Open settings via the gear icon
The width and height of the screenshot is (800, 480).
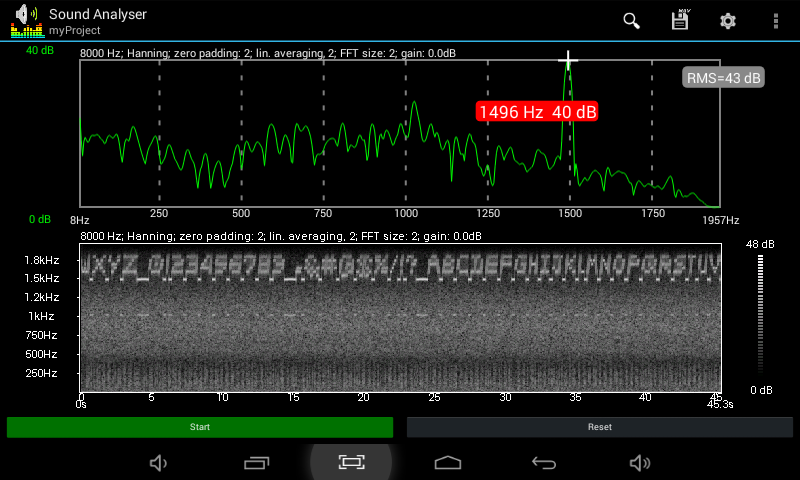[x=728, y=21]
